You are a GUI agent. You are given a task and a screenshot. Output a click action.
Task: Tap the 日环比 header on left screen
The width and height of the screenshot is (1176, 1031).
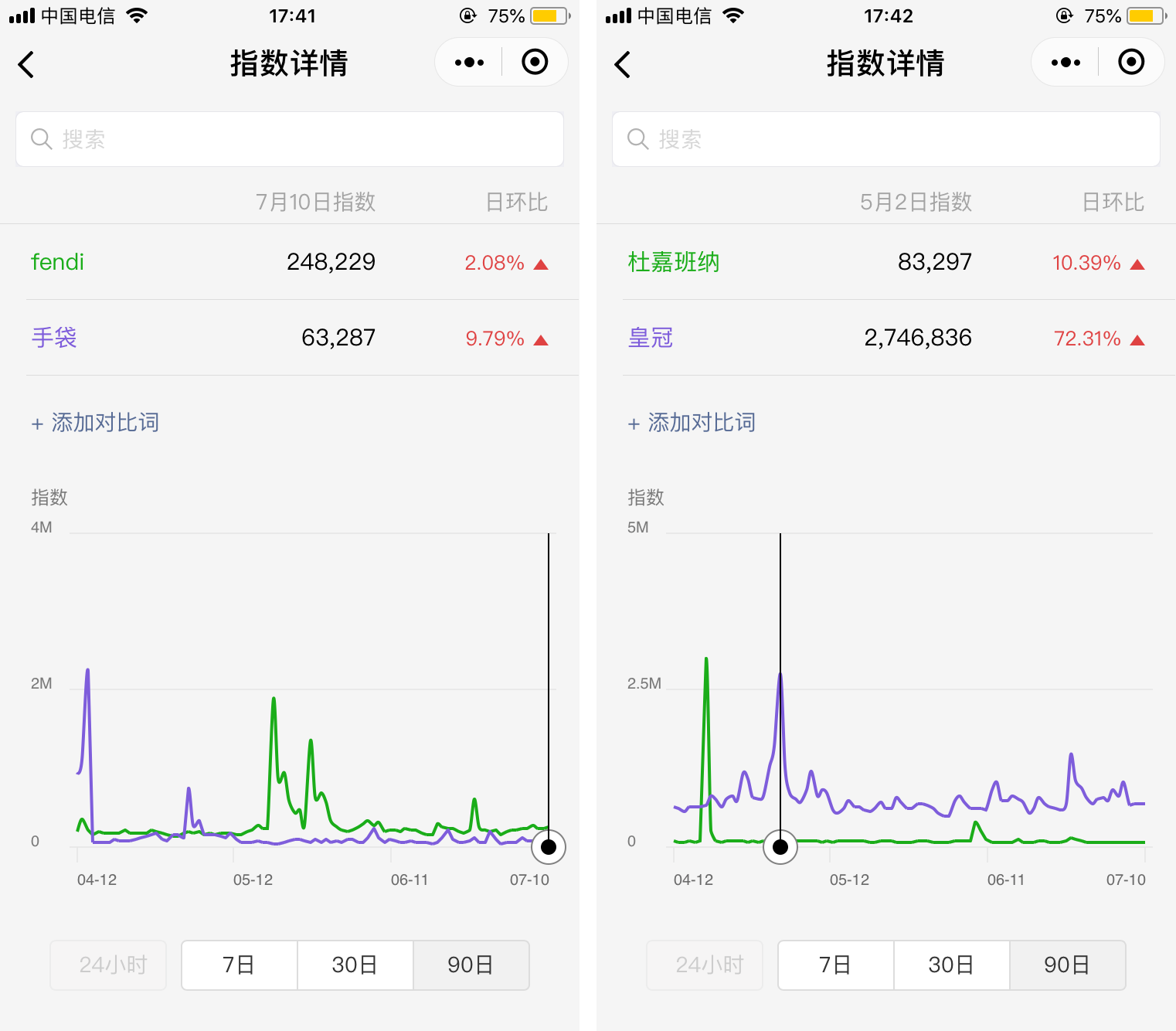(x=517, y=202)
